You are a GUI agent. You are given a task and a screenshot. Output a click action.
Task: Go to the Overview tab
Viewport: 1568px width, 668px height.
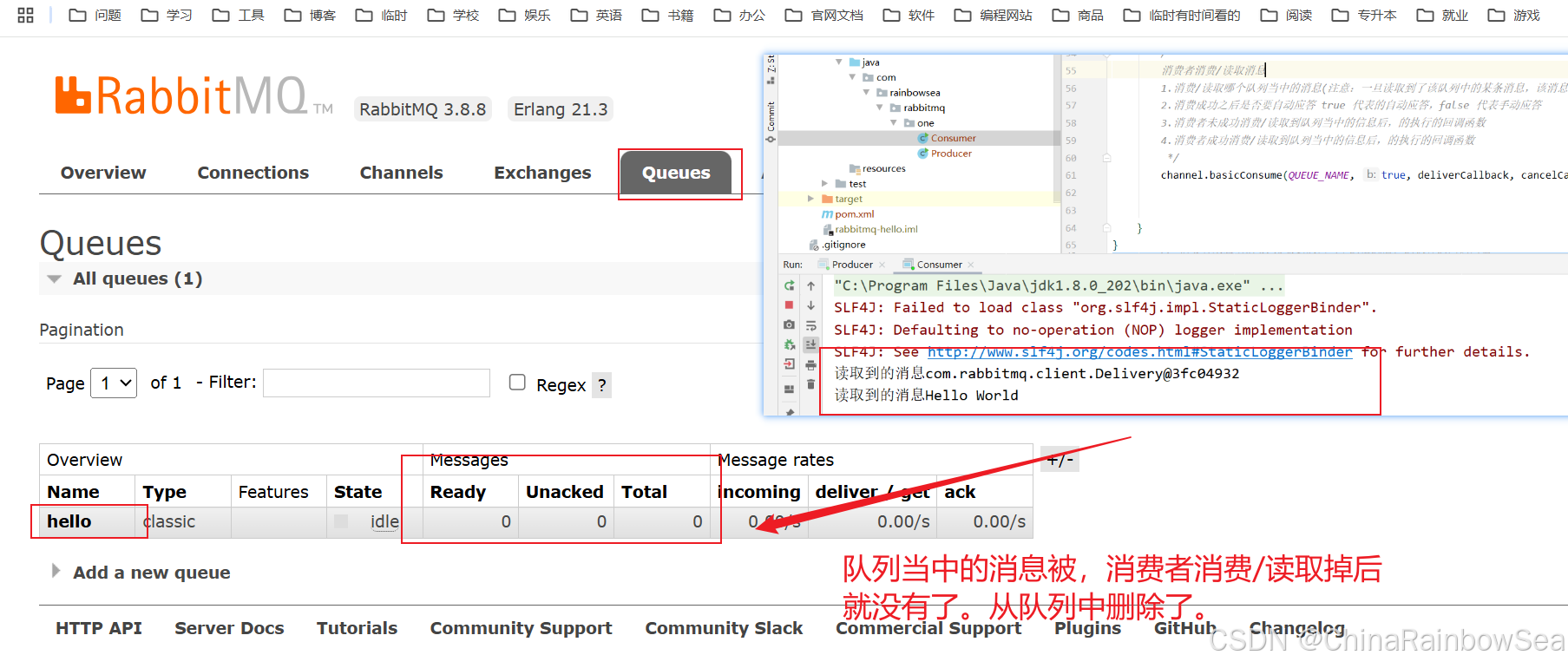103,173
